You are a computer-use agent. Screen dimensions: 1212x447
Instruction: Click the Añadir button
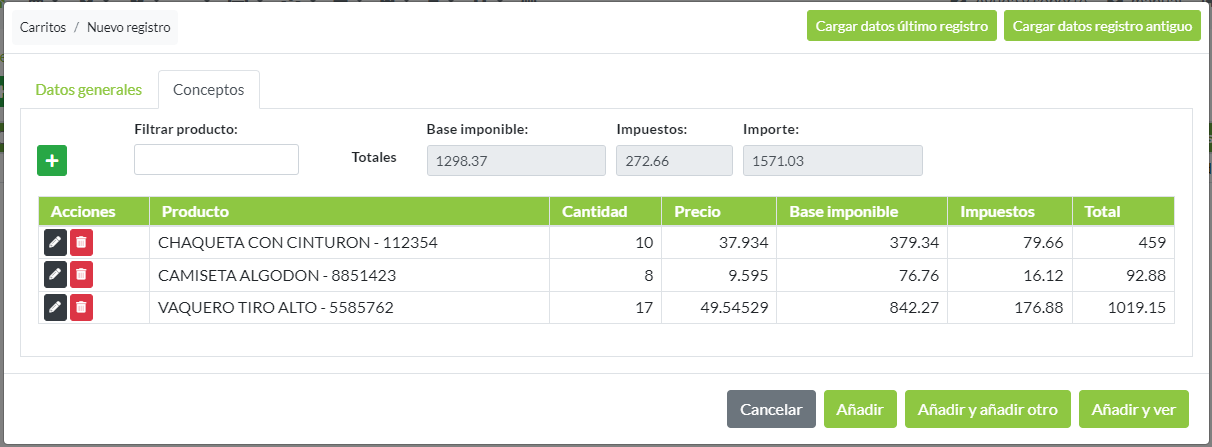[860, 409]
